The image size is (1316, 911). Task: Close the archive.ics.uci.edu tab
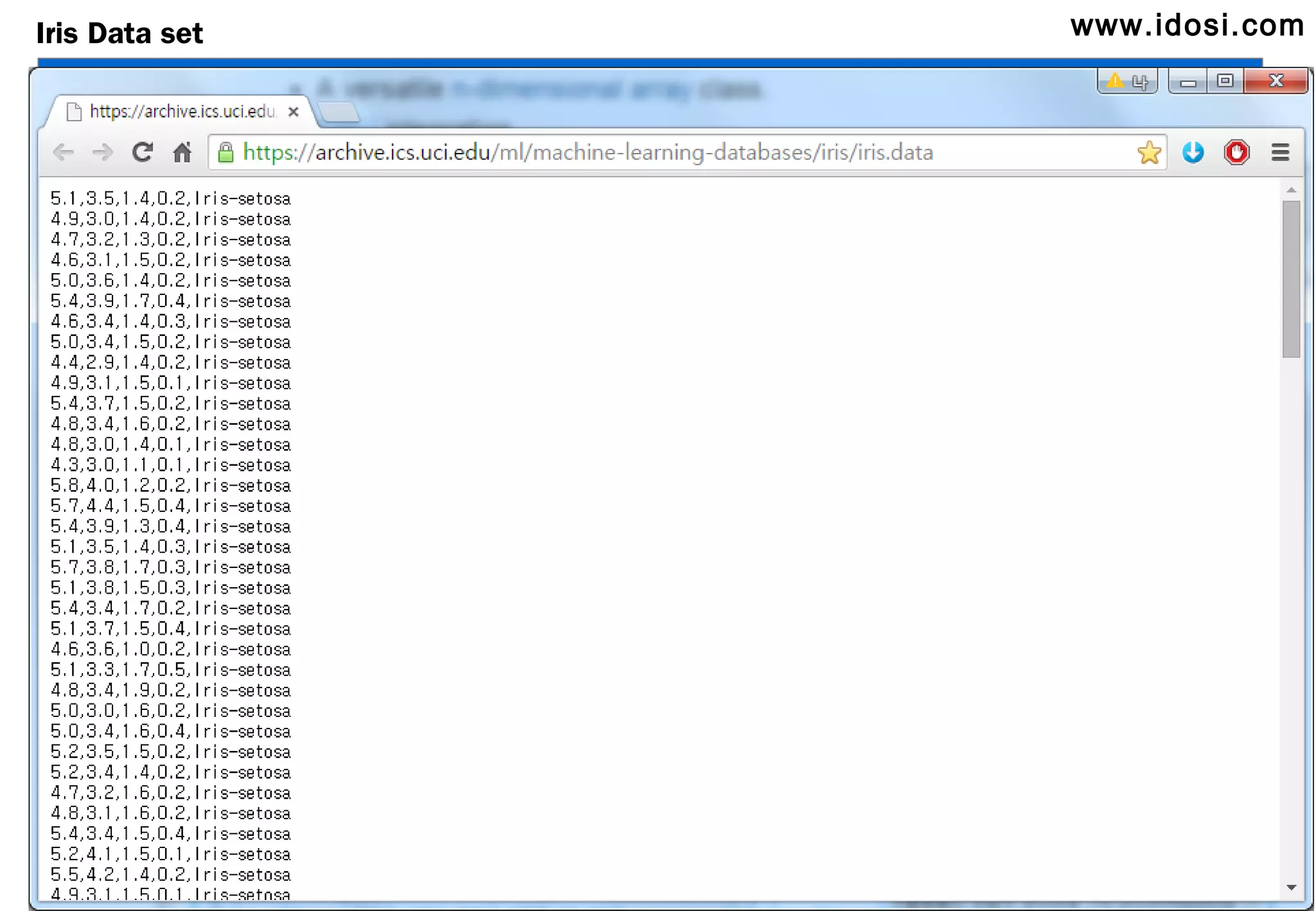(294, 112)
